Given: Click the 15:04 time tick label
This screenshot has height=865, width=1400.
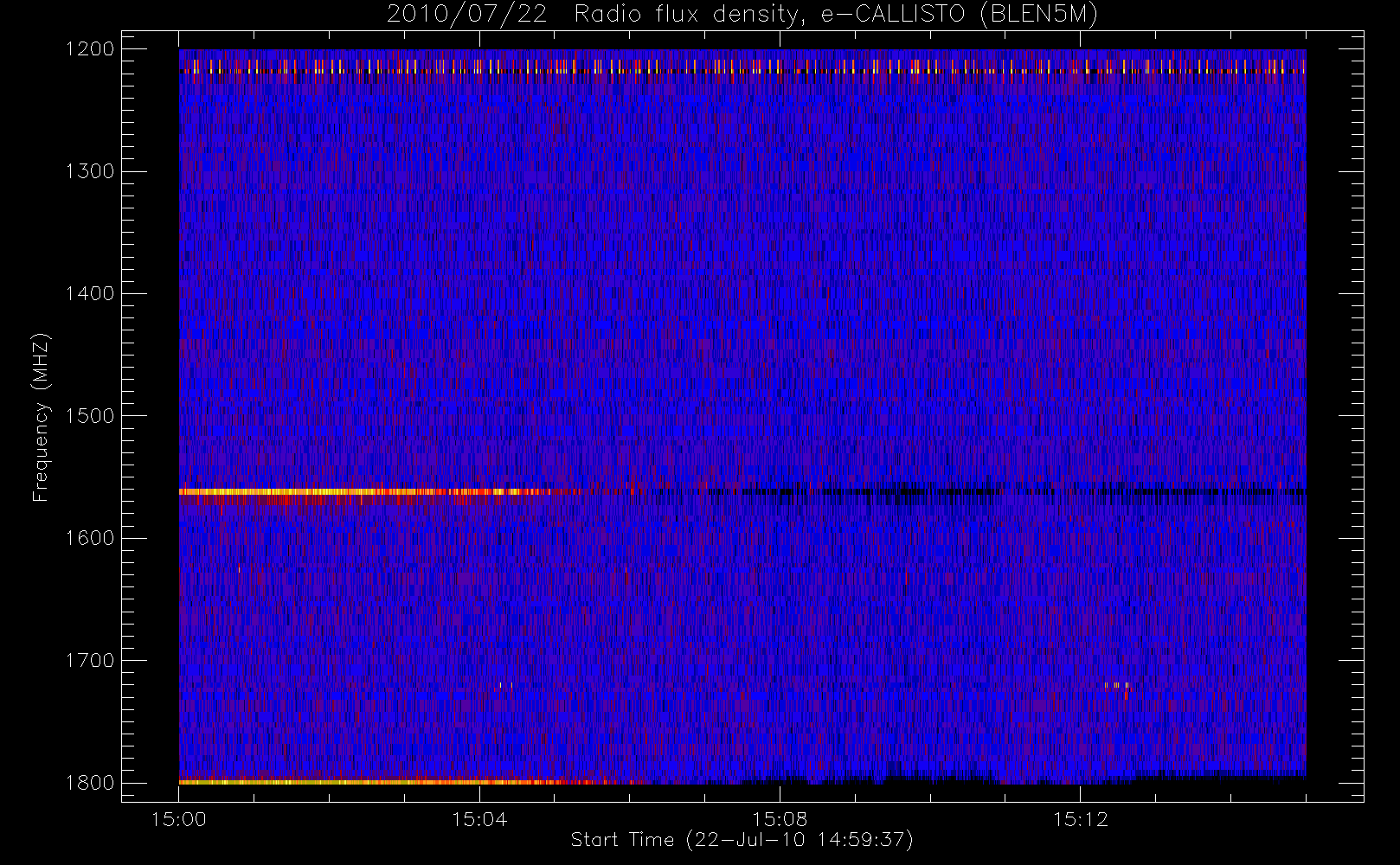Looking at the screenshot, I should [479, 819].
